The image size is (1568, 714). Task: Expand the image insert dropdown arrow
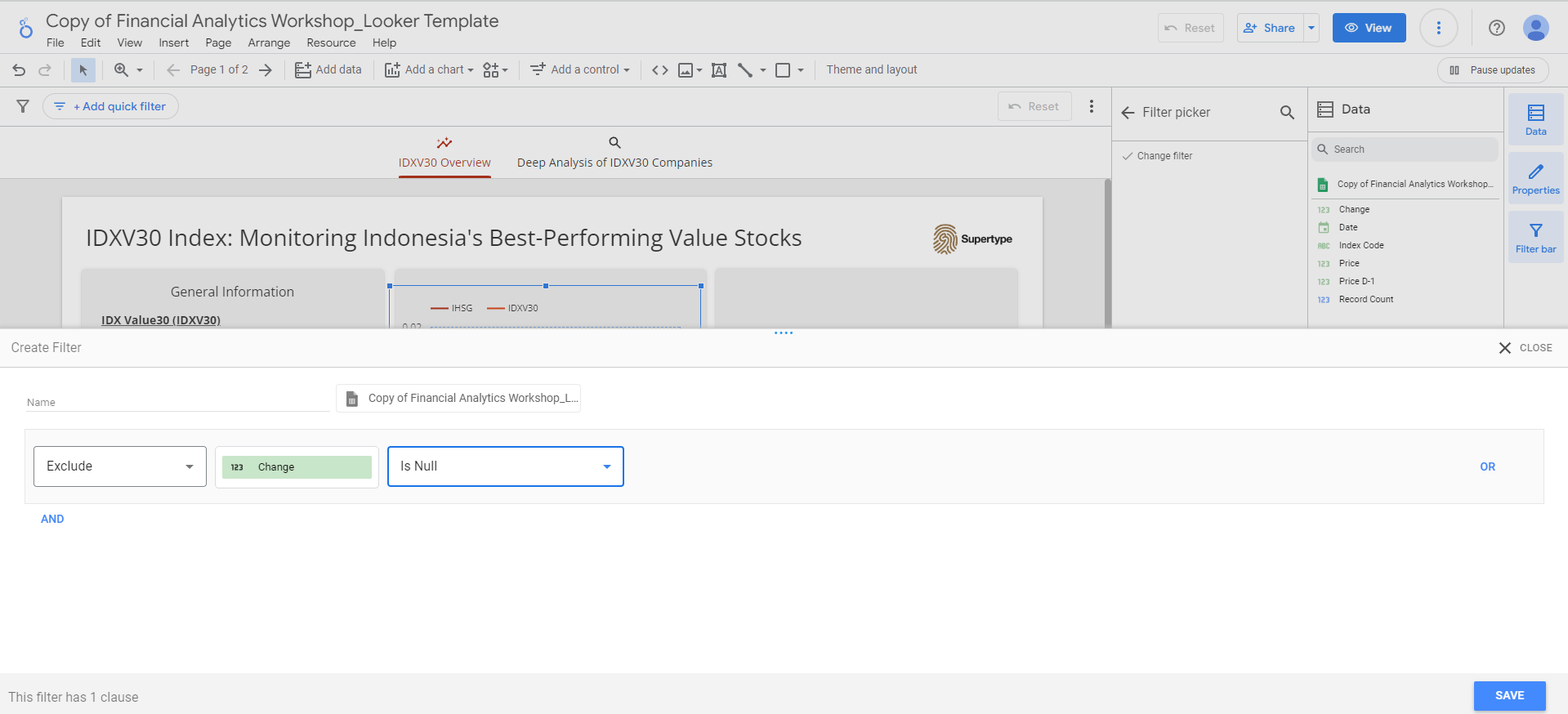click(x=699, y=70)
